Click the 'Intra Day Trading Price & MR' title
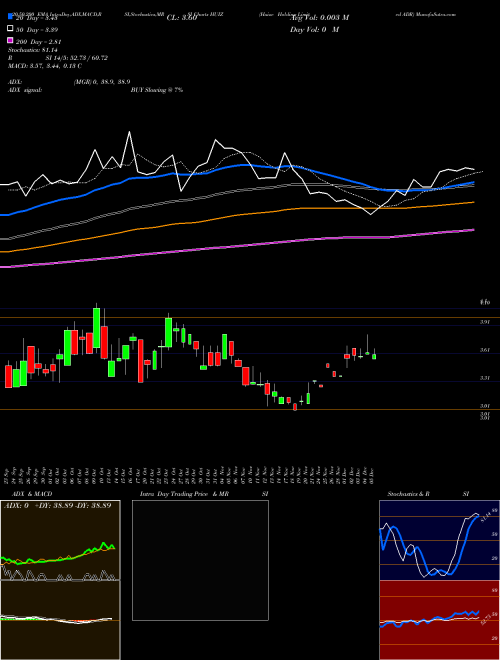Image resolution: width=500 pixels, height=660 pixels. [x=184, y=494]
